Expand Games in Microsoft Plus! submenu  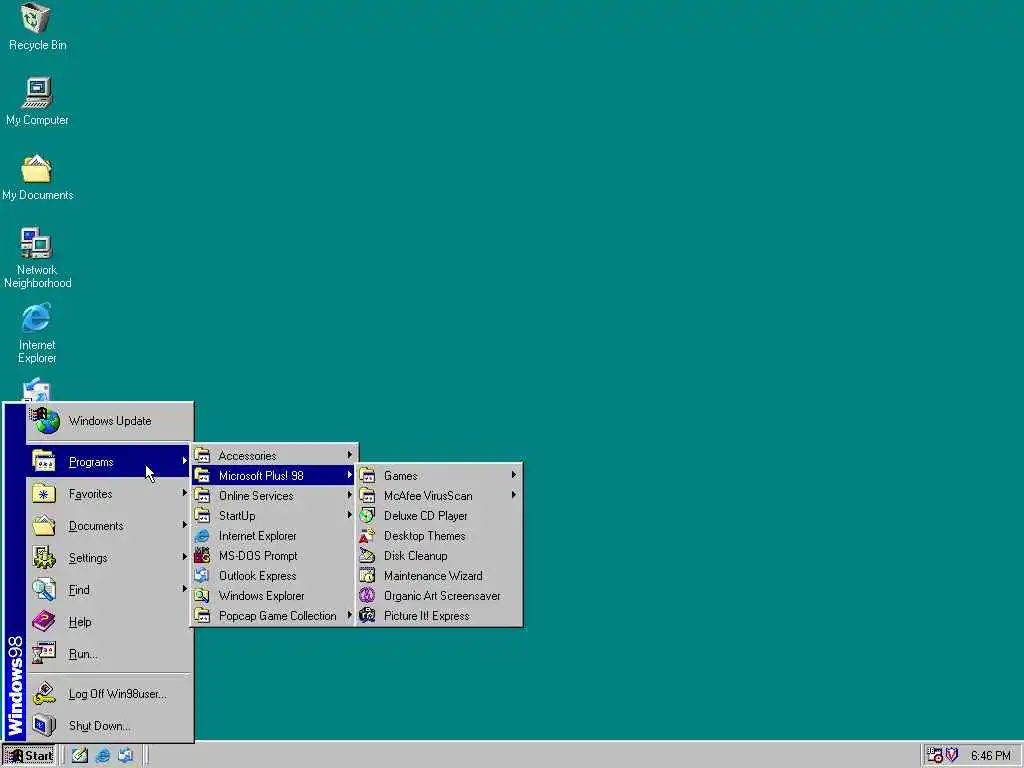439,476
